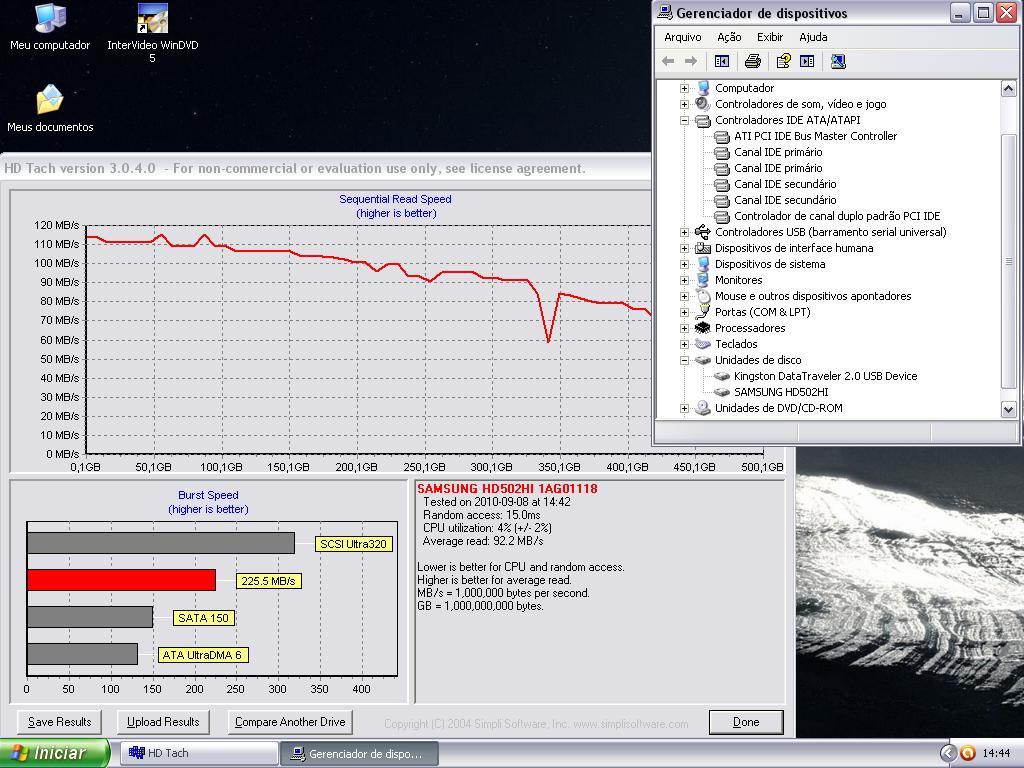Select the ATI PCI IDE Bus Master Controller icon

[722, 136]
